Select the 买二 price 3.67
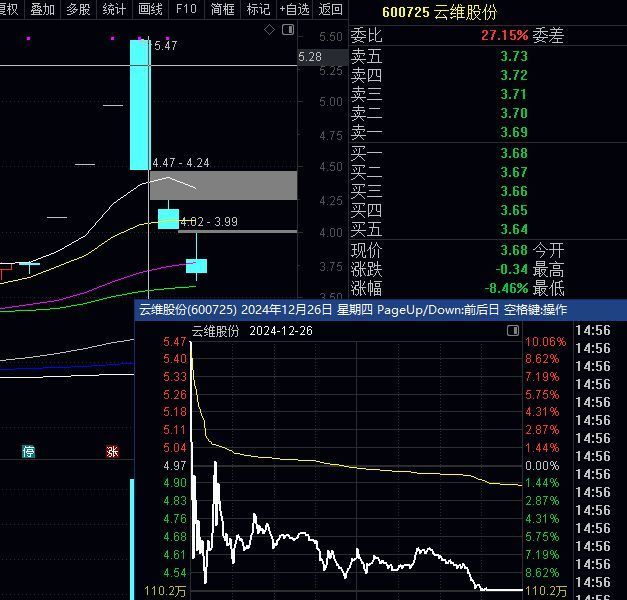The width and height of the screenshot is (627, 600). 514,172
